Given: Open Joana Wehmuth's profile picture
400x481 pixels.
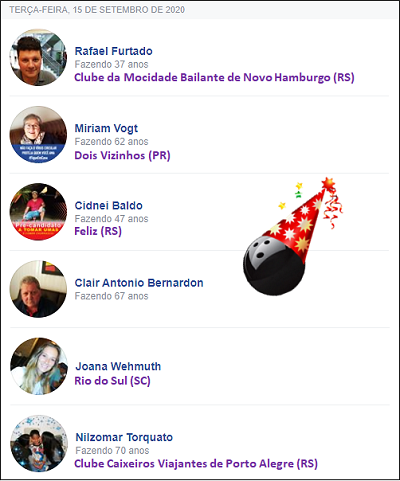Looking at the screenshot, I should point(39,366).
